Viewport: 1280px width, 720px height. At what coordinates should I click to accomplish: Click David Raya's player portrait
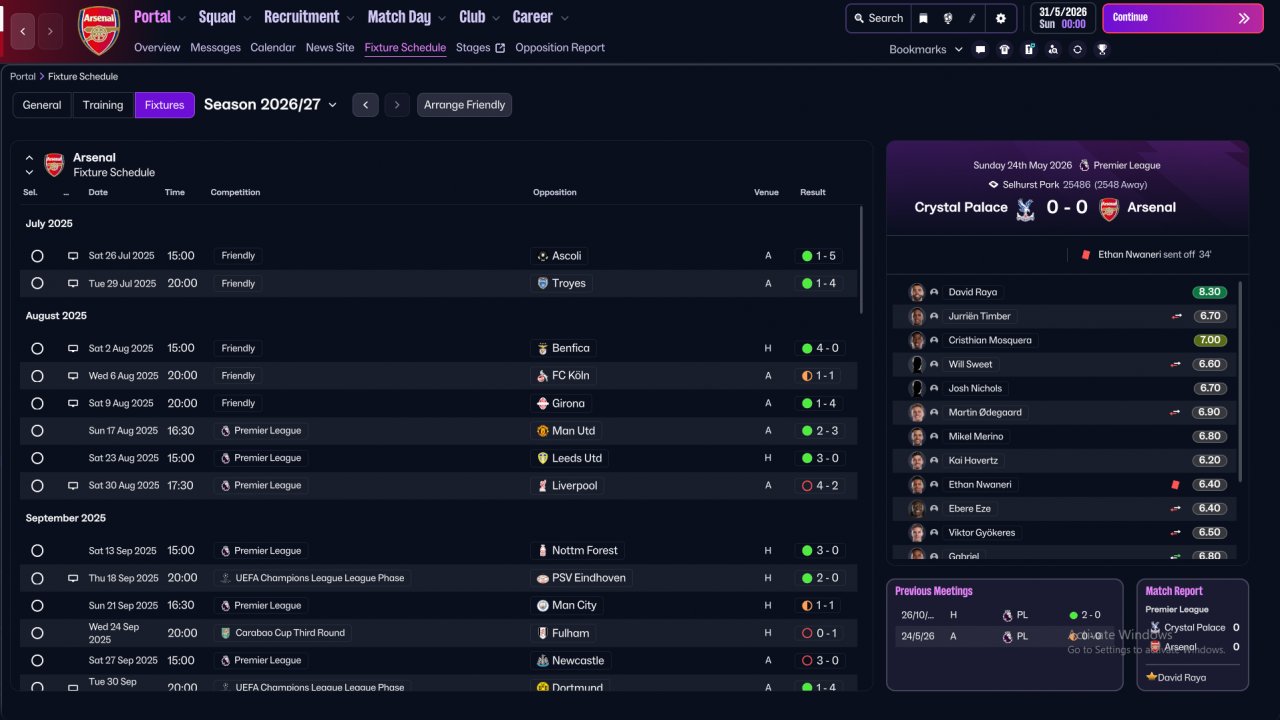click(916, 292)
